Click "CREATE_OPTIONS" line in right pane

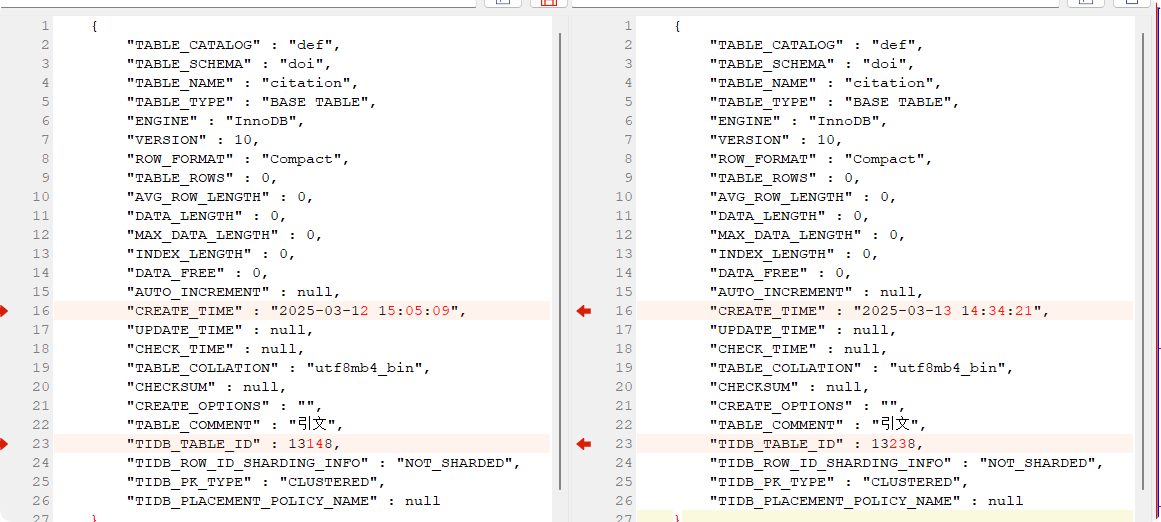click(x=808, y=406)
